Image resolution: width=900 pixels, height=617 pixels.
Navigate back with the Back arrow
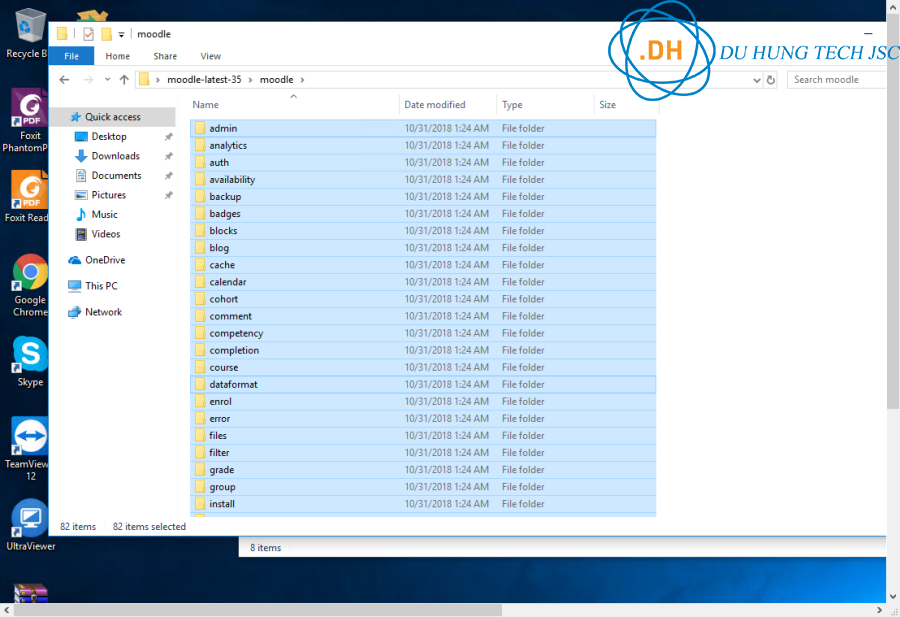[x=65, y=80]
